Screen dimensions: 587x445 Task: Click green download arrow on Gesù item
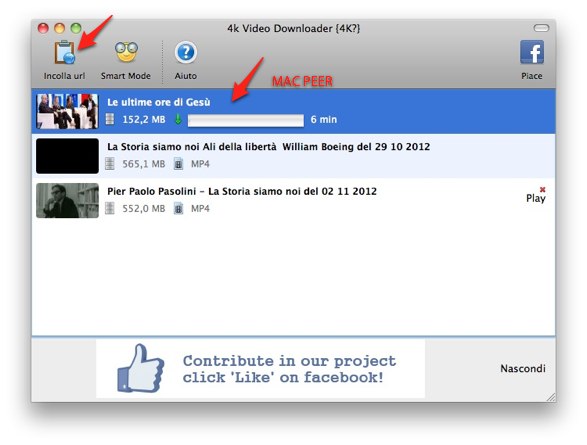(178, 119)
